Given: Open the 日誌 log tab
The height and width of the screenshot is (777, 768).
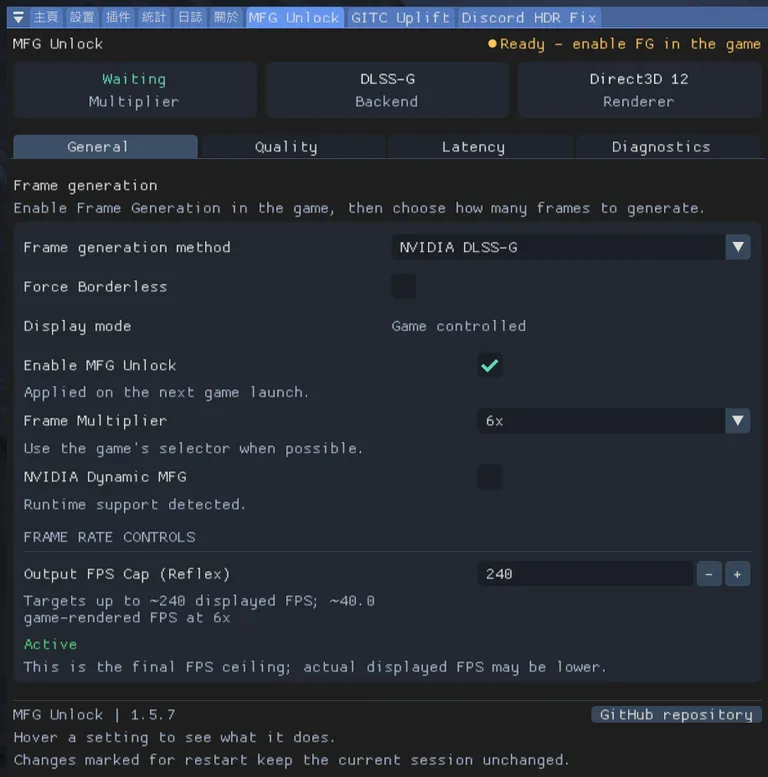Looking at the screenshot, I should 190,18.
